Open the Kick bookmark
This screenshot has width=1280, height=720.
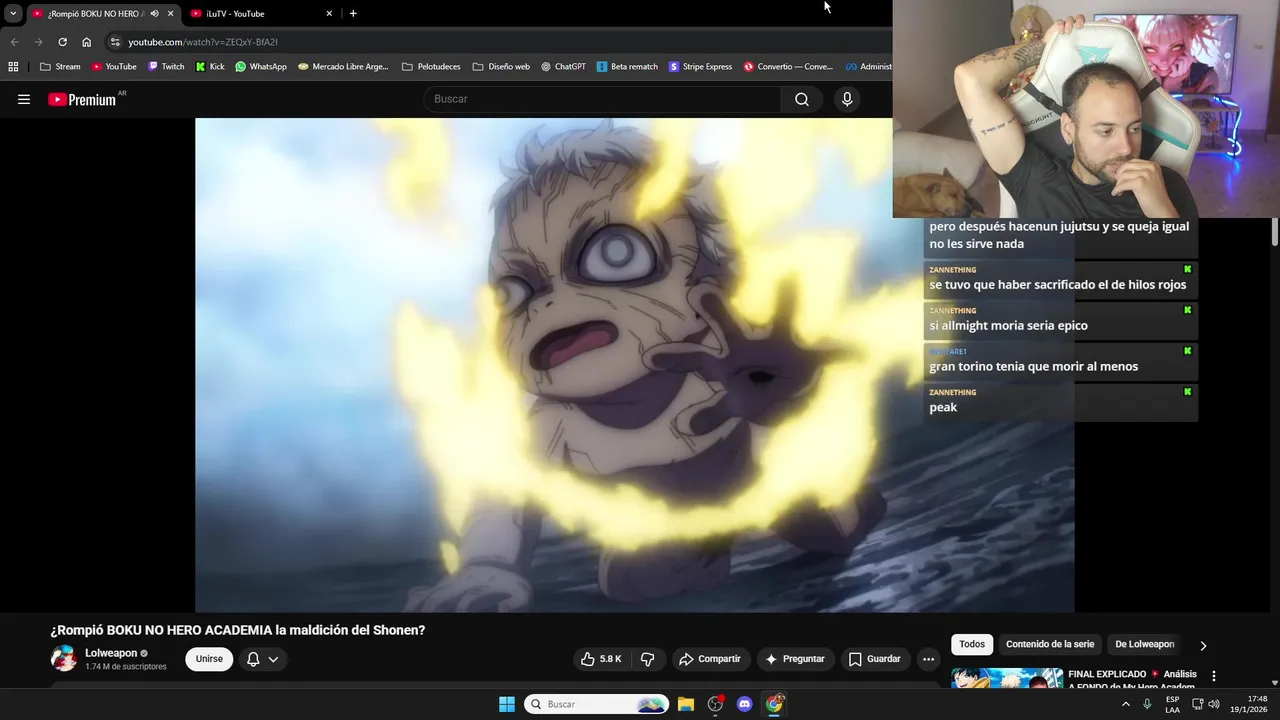[x=210, y=66]
